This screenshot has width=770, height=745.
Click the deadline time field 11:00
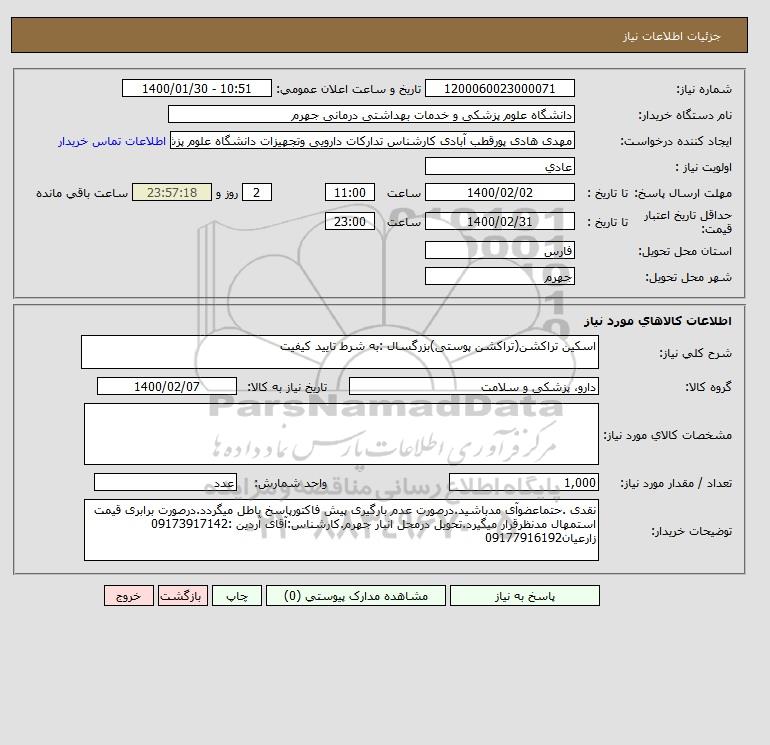coord(350,193)
